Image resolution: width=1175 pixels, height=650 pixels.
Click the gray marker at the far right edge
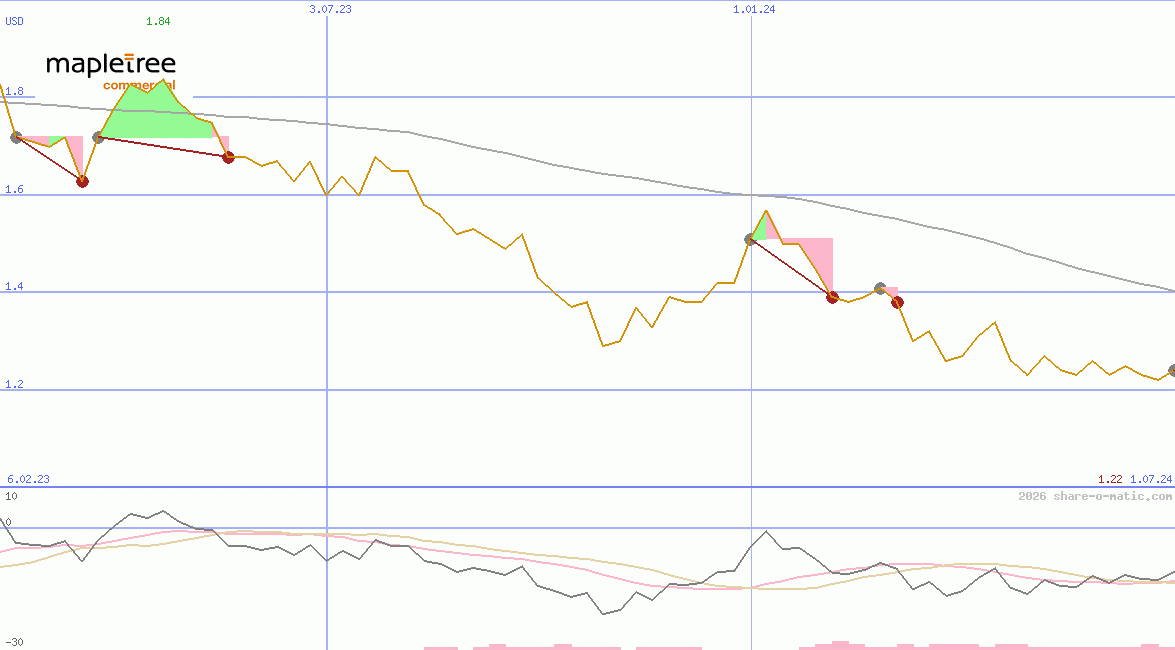1172,370
